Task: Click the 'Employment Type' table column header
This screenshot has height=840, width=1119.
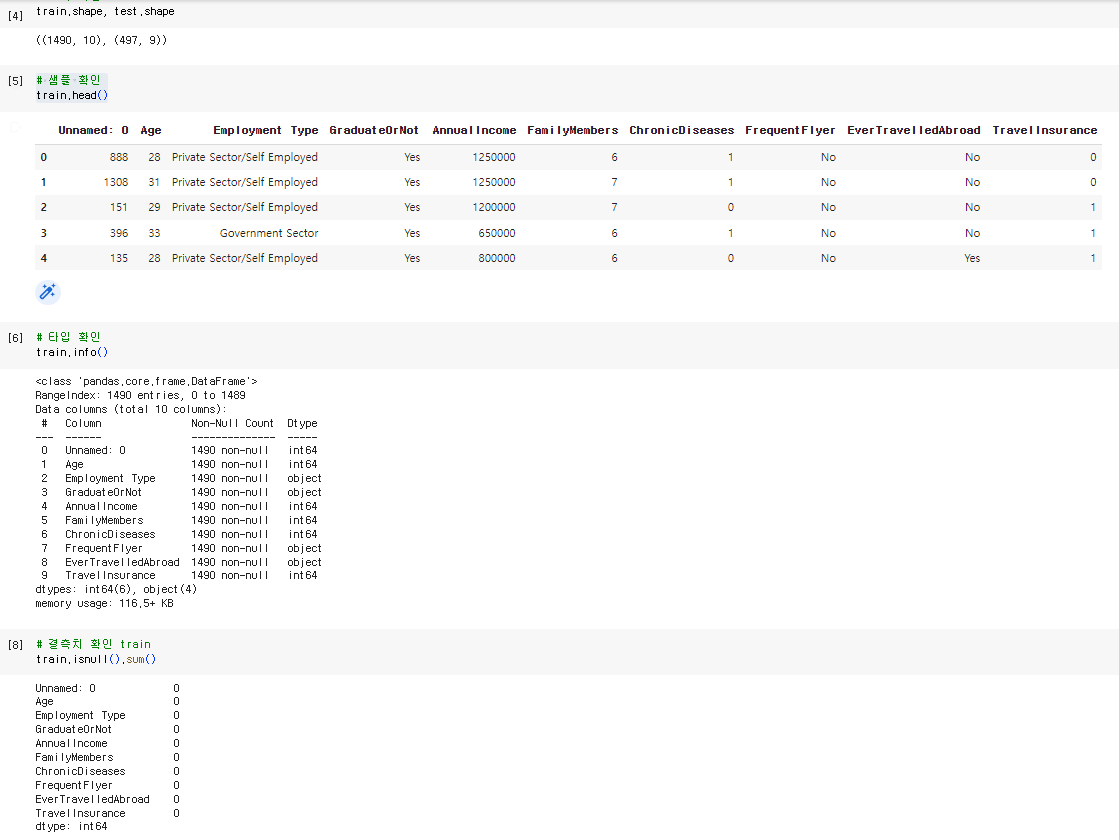Action: click(265, 130)
